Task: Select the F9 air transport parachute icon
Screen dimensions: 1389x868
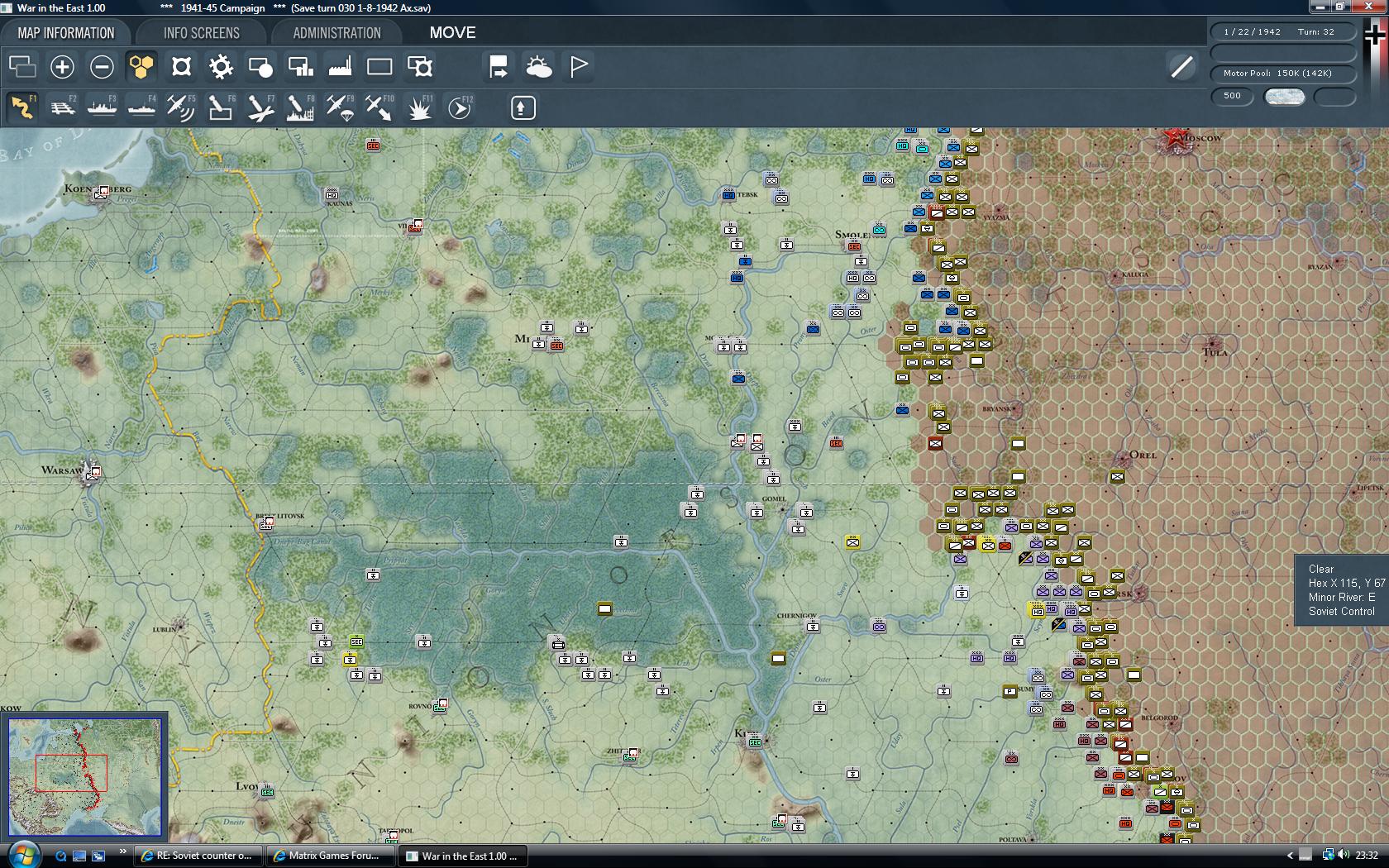Action: tap(340, 107)
